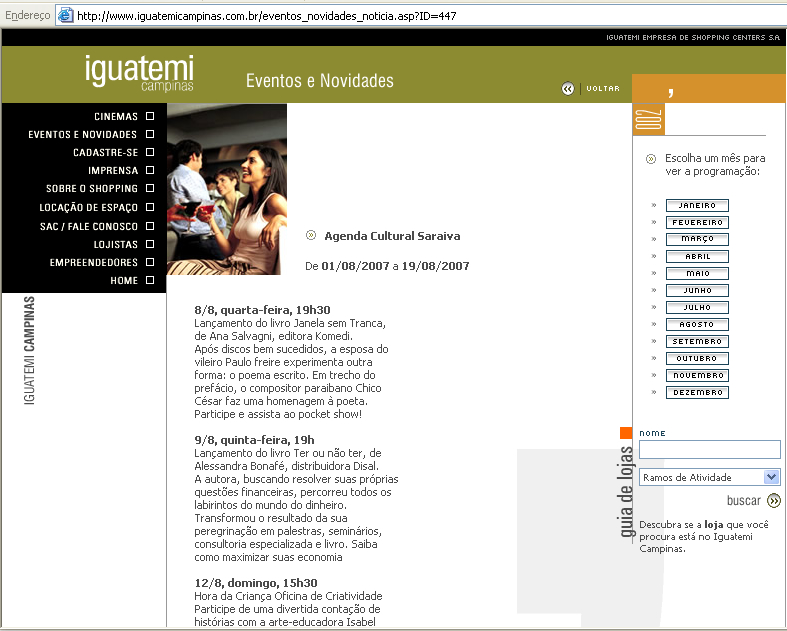Select the Dezembro month button
This screenshot has height=631, width=787.
point(697,392)
